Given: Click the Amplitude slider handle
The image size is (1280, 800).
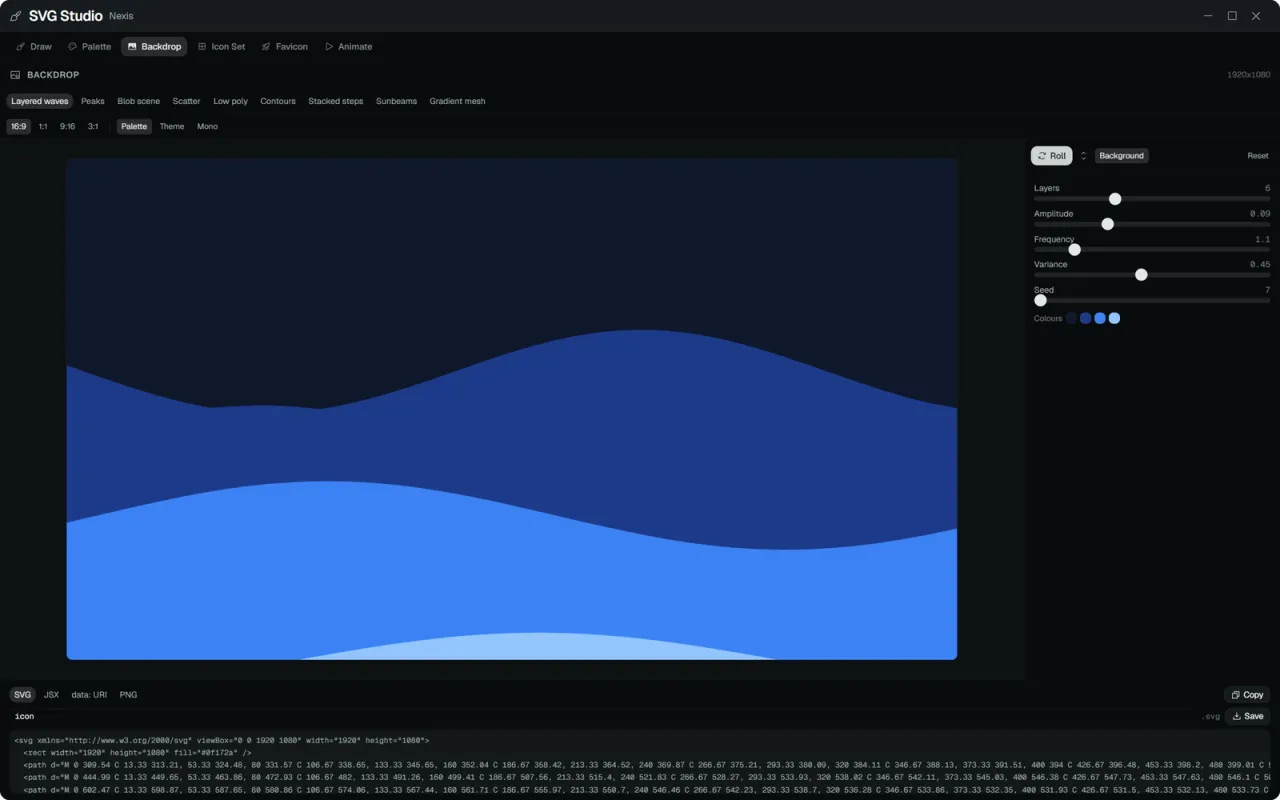Looking at the screenshot, I should [x=1107, y=224].
